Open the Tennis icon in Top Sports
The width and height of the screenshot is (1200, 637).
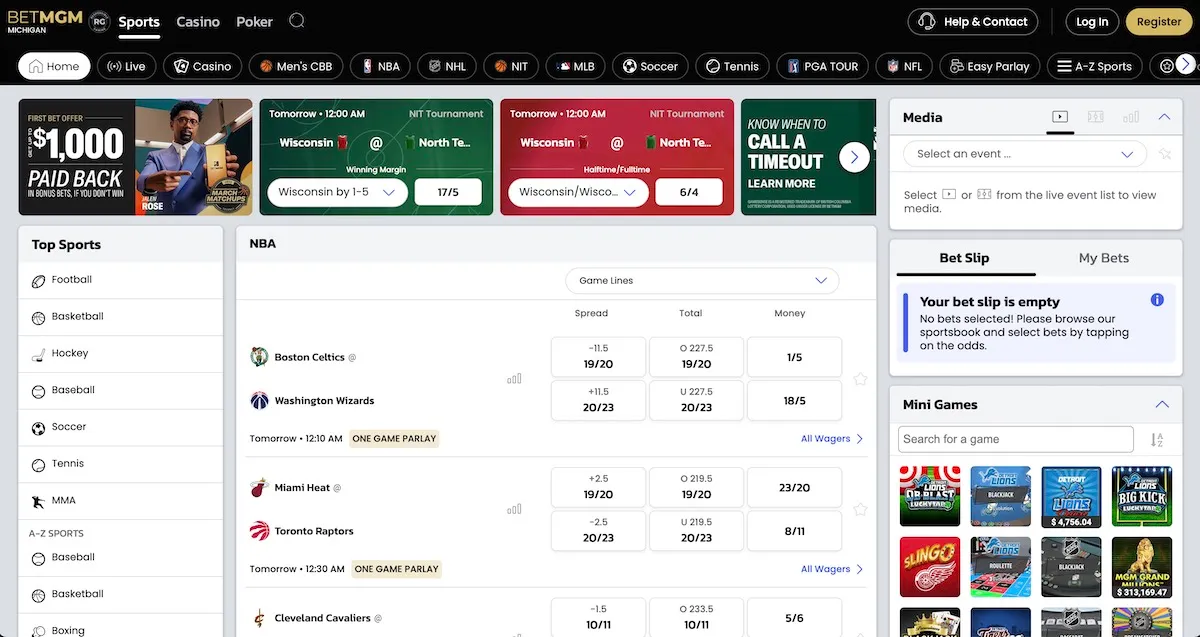click(38, 465)
